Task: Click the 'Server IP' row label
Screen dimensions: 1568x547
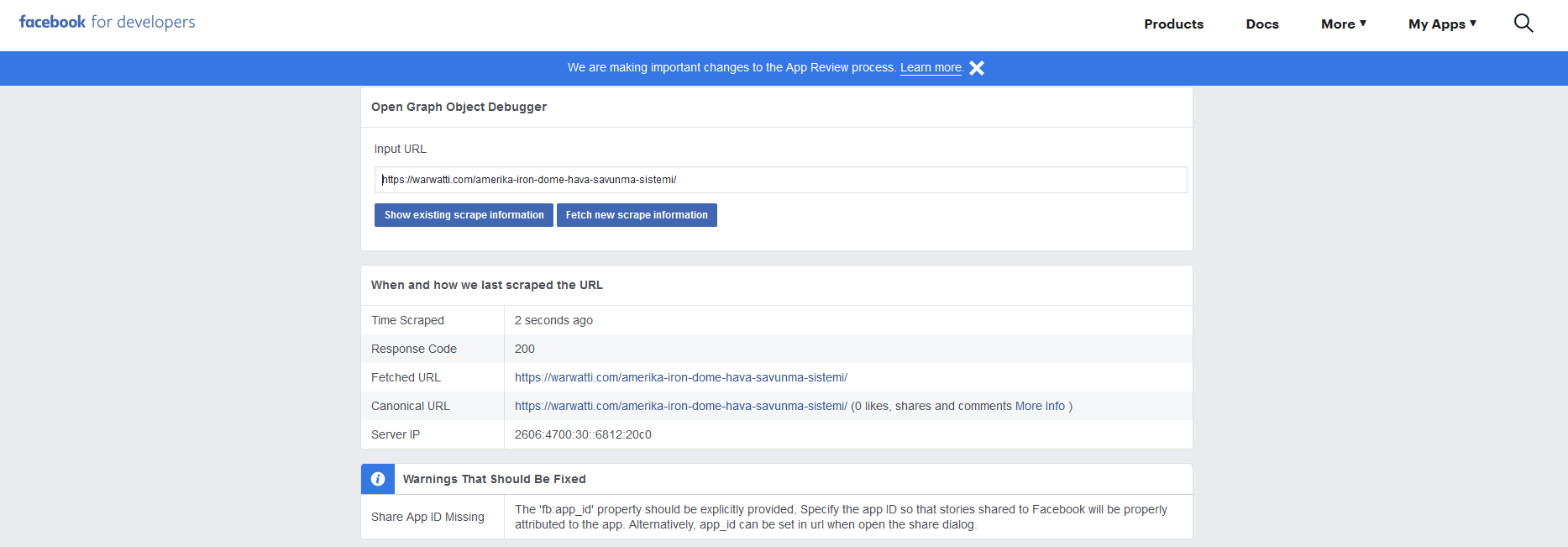Action: [396, 434]
